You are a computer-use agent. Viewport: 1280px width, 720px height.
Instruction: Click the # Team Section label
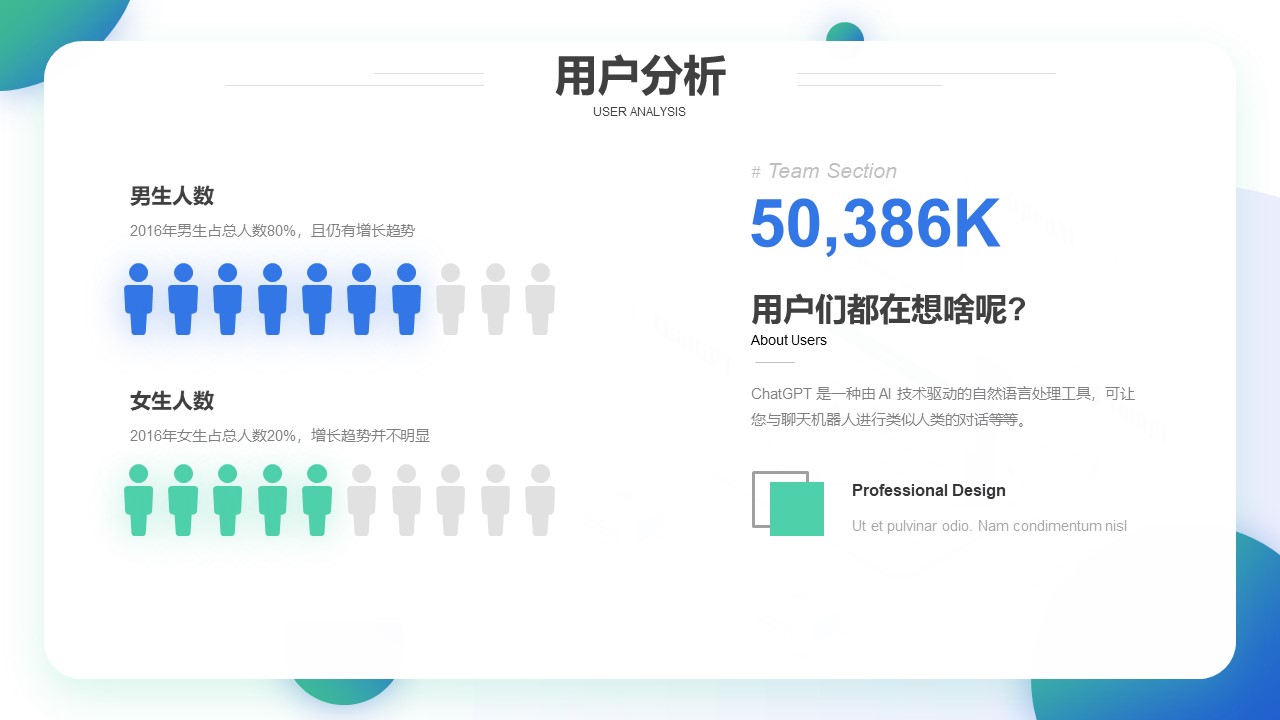click(x=824, y=171)
